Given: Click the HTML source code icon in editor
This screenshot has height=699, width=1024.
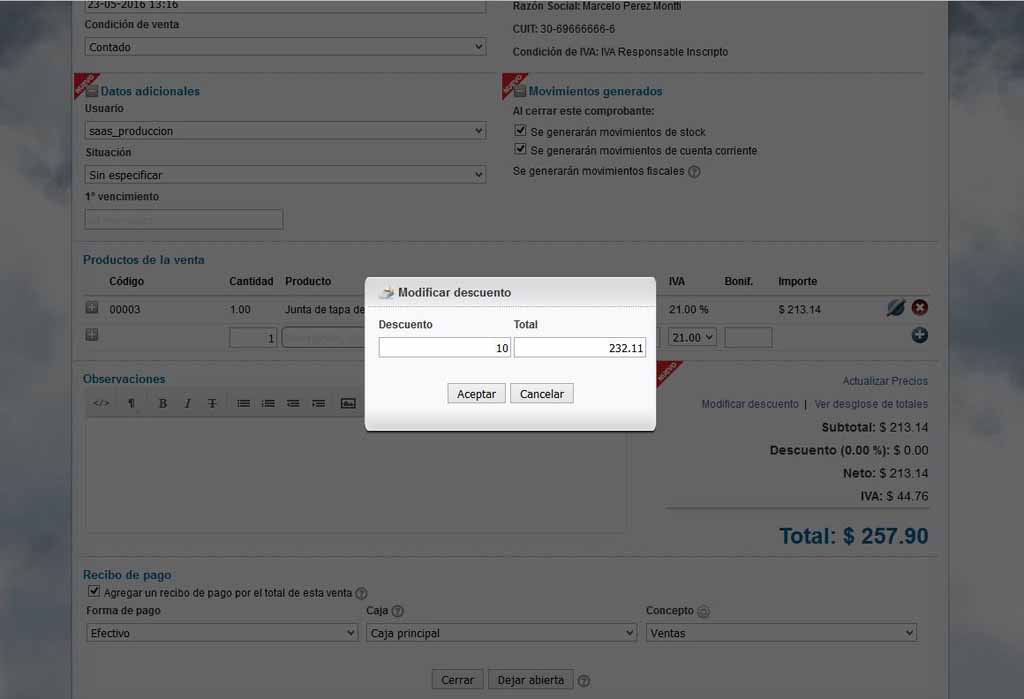Looking at the screenshot, I should click(101, 403).
